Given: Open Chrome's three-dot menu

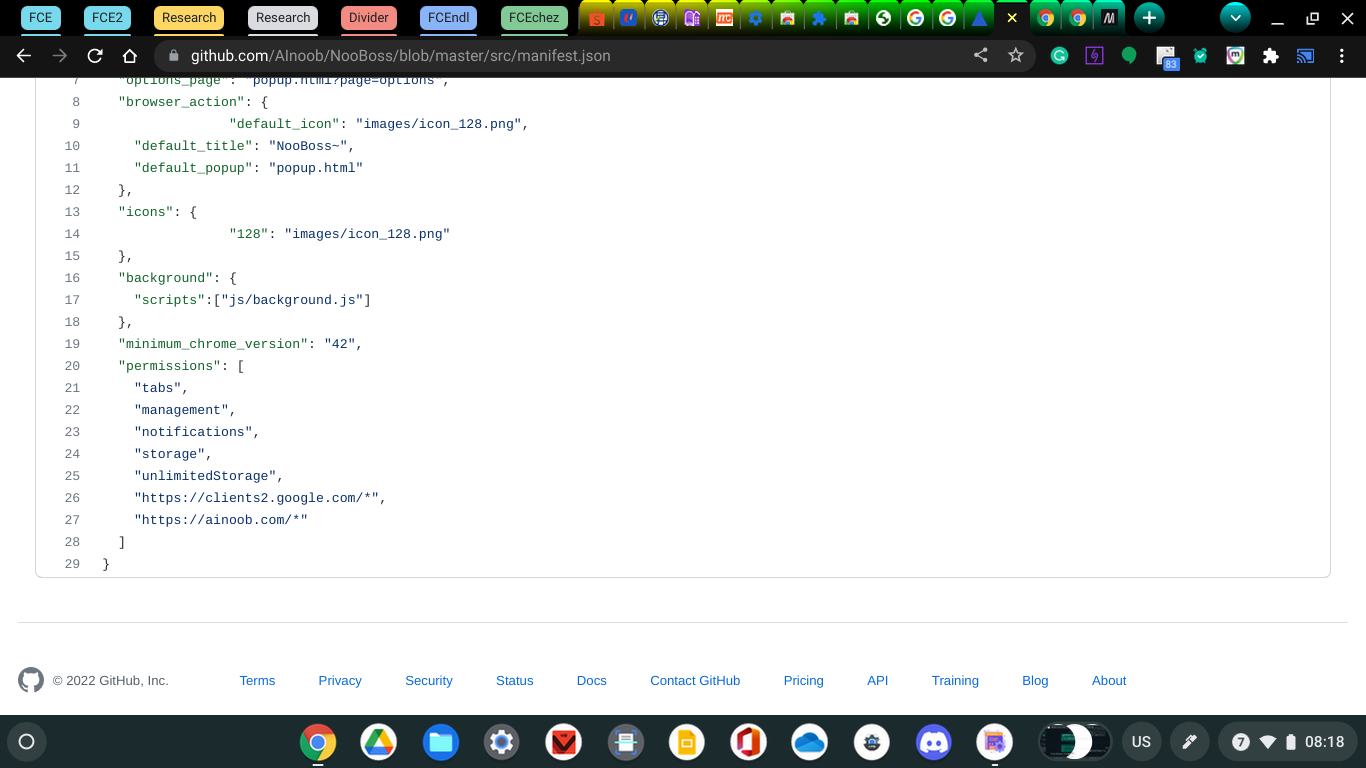Looking at the screenshot, I should tap(1343, 57).
